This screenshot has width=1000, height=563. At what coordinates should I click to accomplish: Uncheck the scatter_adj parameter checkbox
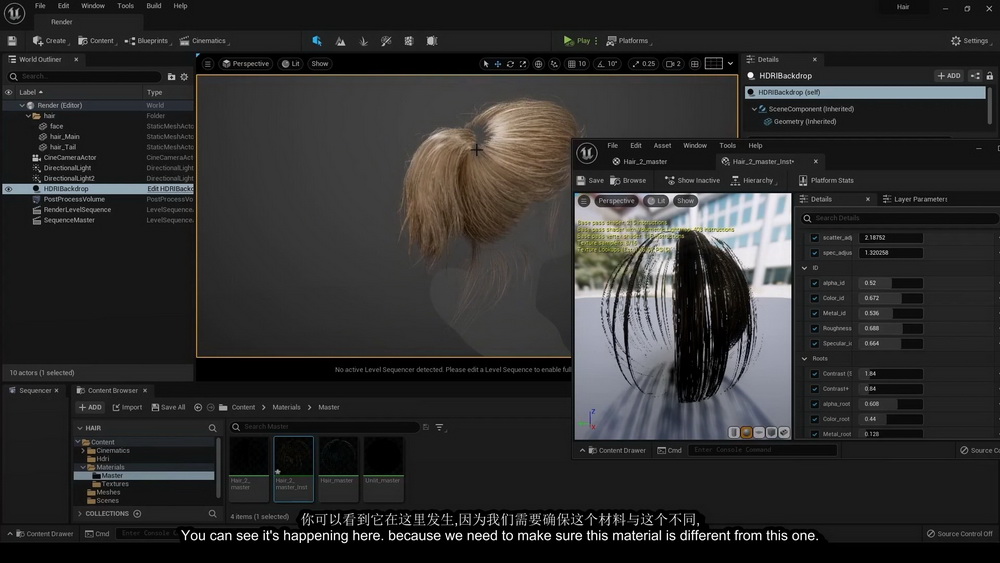[x=814, y=238]
